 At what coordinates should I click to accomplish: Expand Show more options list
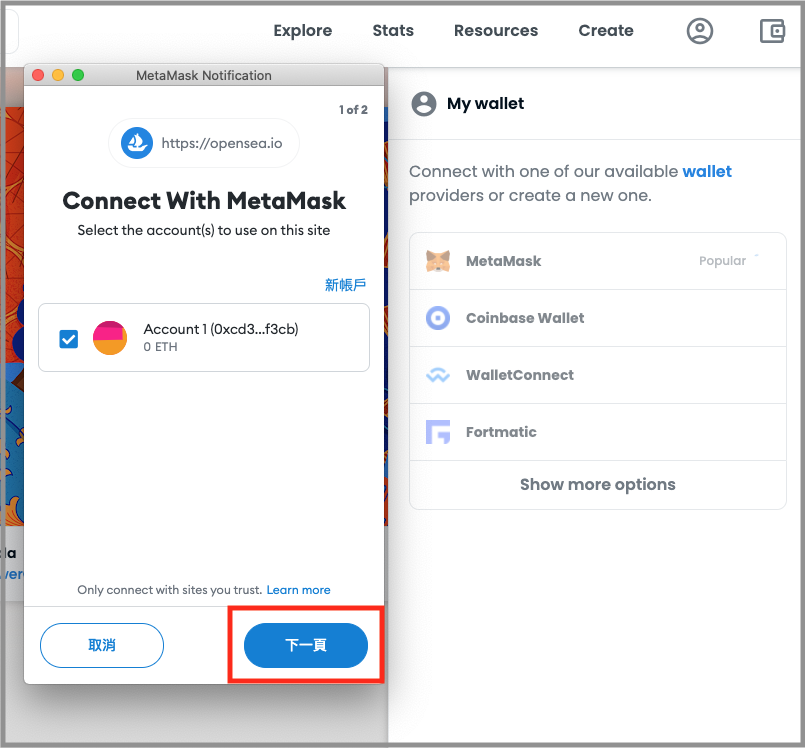(598, 484)
